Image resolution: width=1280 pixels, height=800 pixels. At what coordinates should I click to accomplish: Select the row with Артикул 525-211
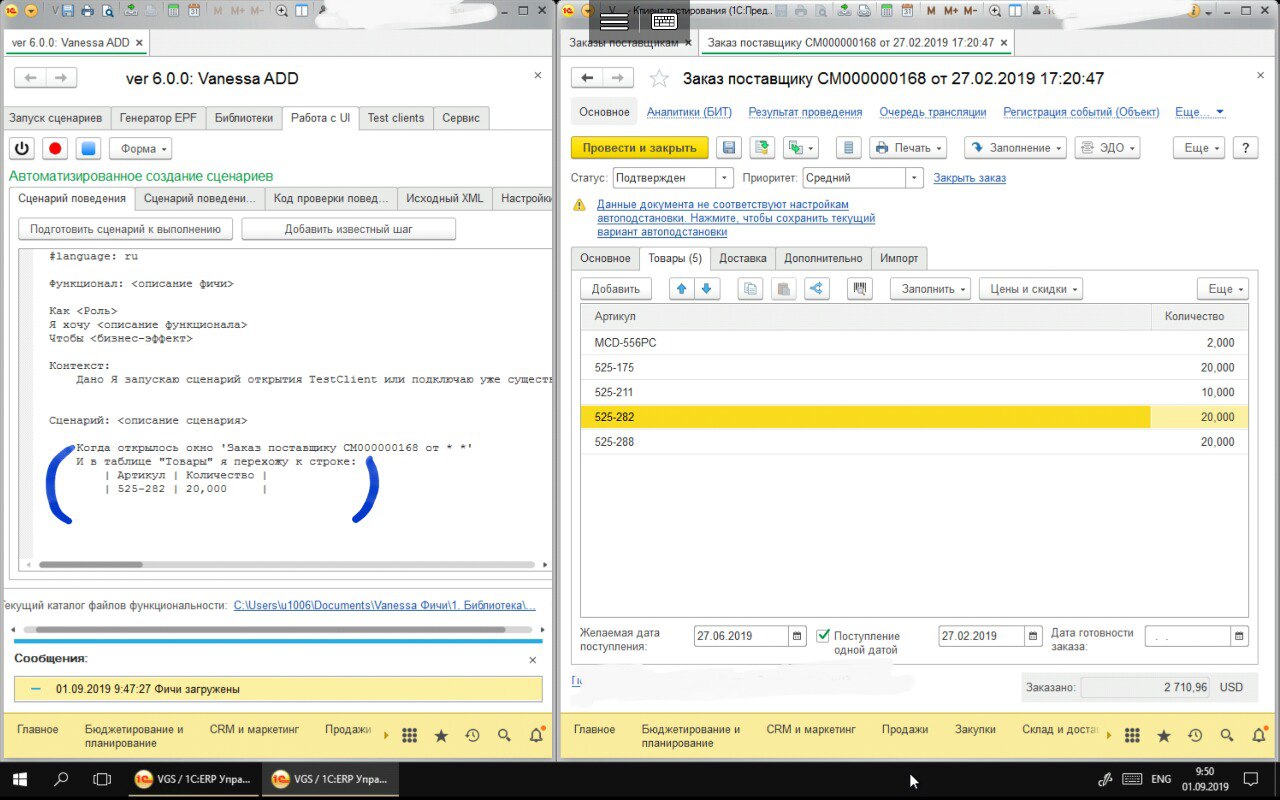click(914, 392)
